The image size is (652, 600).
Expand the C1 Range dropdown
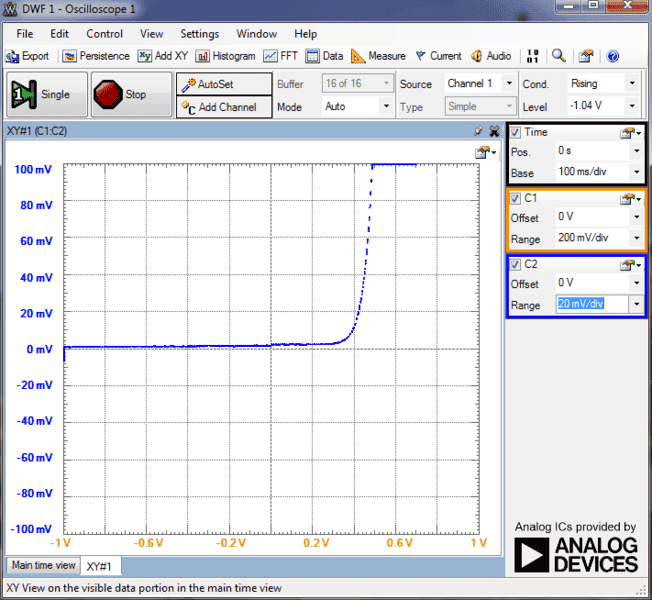point(637,239)
